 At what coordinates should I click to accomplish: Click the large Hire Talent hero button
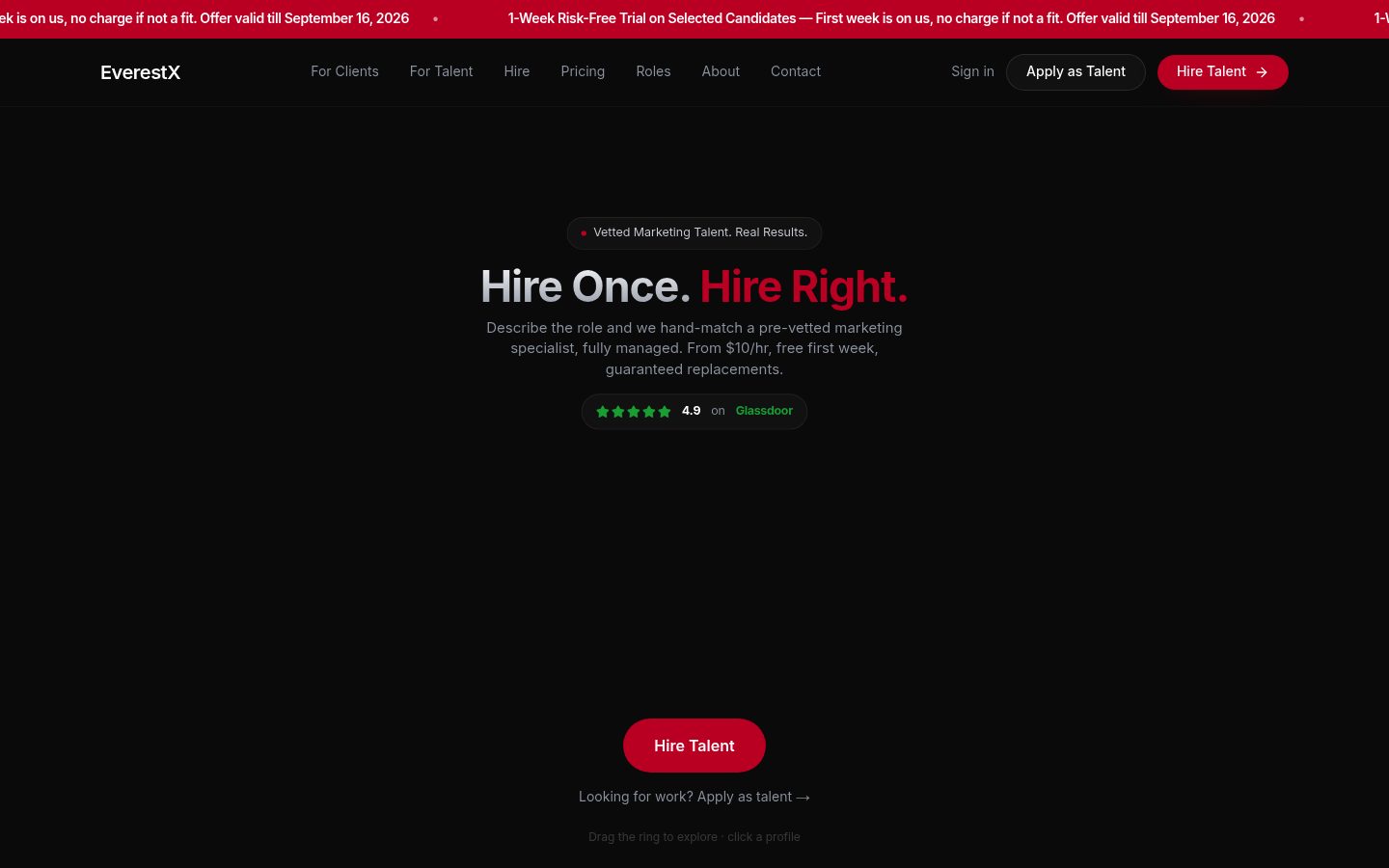(694, 746)
